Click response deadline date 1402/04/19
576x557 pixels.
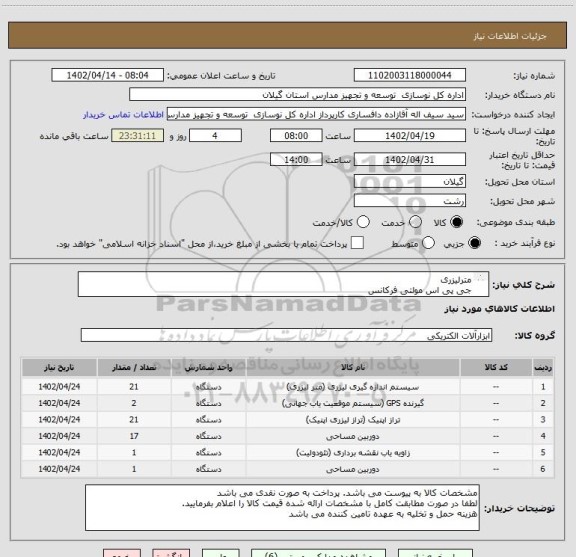pos(410,136)
